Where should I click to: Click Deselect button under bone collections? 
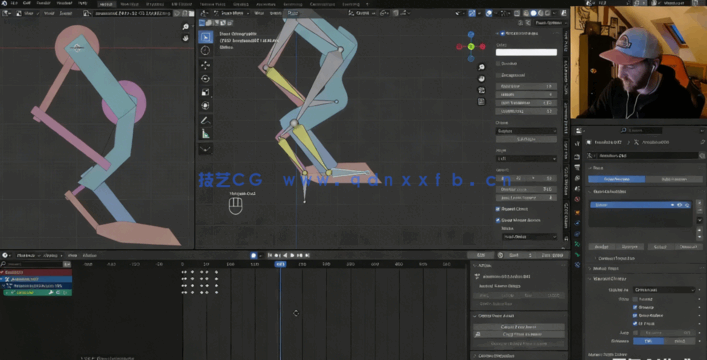688,247
